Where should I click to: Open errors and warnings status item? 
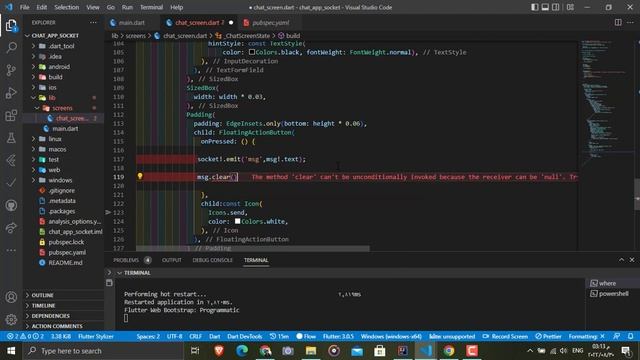click(x=25, y=336)
